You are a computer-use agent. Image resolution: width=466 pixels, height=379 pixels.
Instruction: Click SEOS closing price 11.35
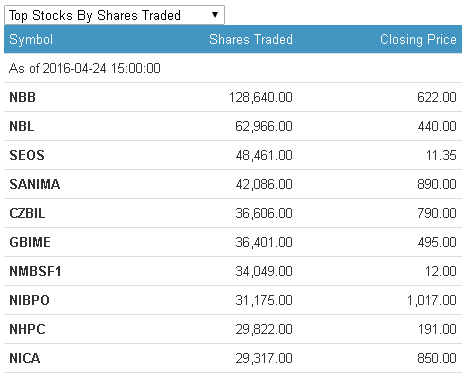tap(441, 155)
